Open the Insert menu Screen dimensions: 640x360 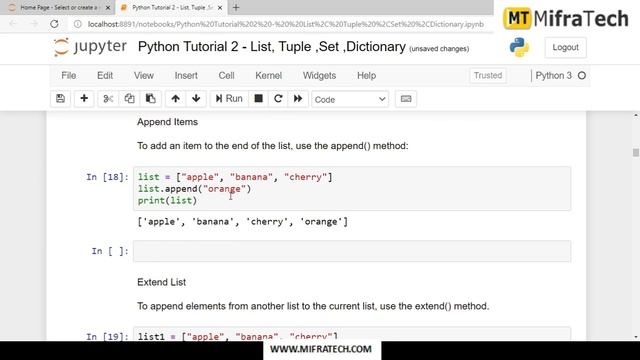pyautogui.click(x=186, y=76)
